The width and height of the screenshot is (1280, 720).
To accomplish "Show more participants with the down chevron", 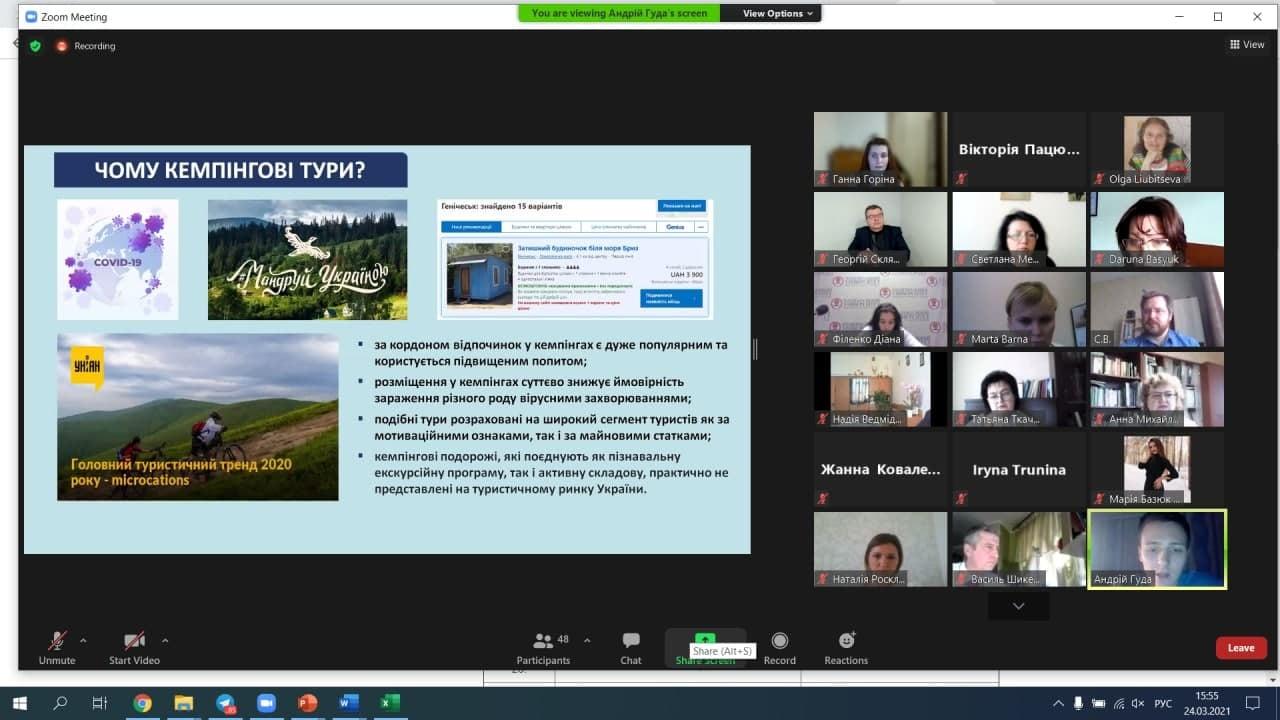I will (x=1018, y=606).
